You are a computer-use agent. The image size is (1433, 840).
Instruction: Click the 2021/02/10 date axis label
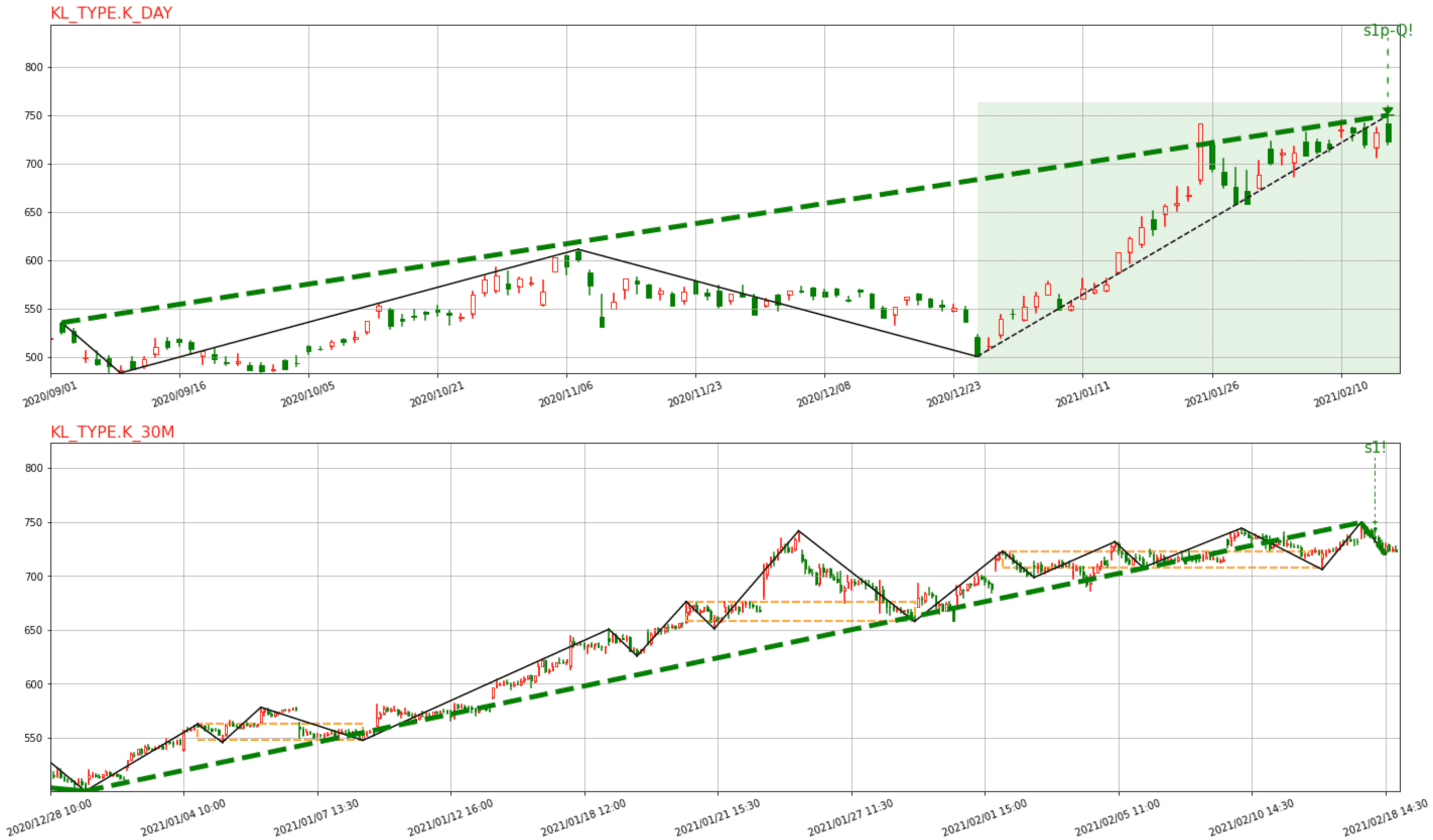coord(1341,394)
